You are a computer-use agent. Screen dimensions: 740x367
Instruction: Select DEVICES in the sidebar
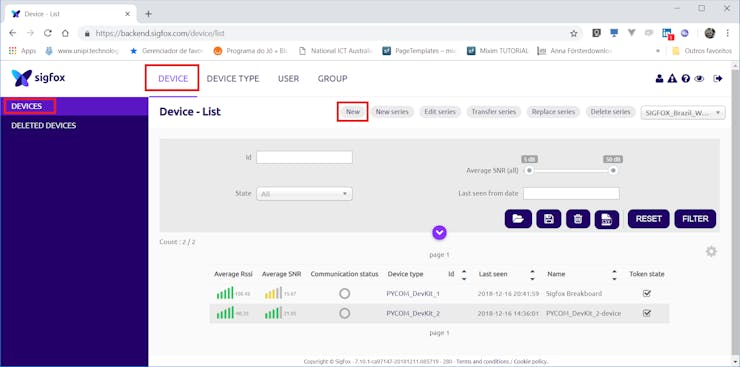[x=74, y=106]
